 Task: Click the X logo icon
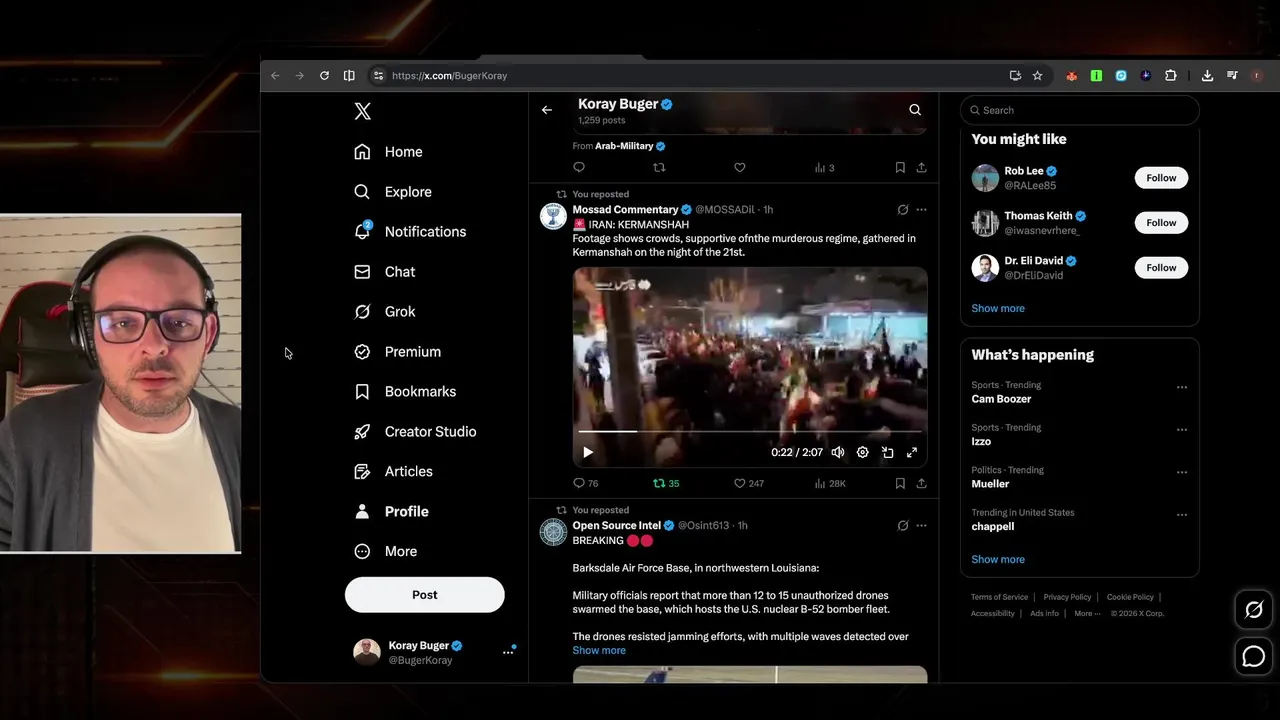[x=363, y=111]
